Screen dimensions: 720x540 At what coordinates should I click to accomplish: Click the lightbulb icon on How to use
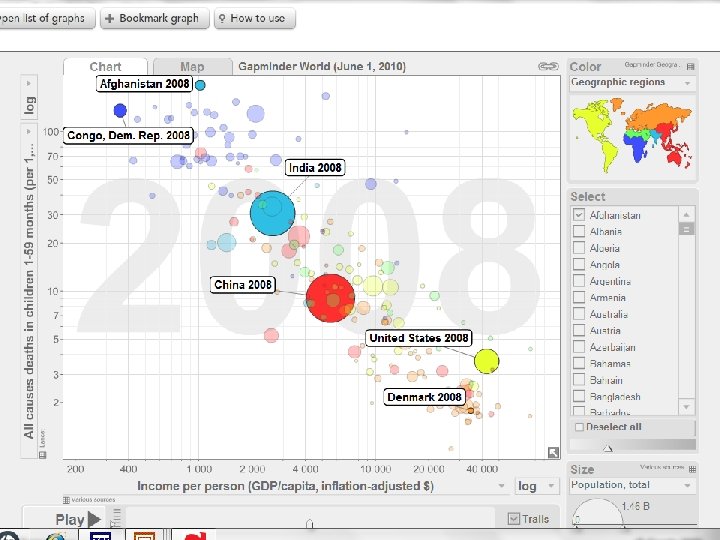point(222,18)
